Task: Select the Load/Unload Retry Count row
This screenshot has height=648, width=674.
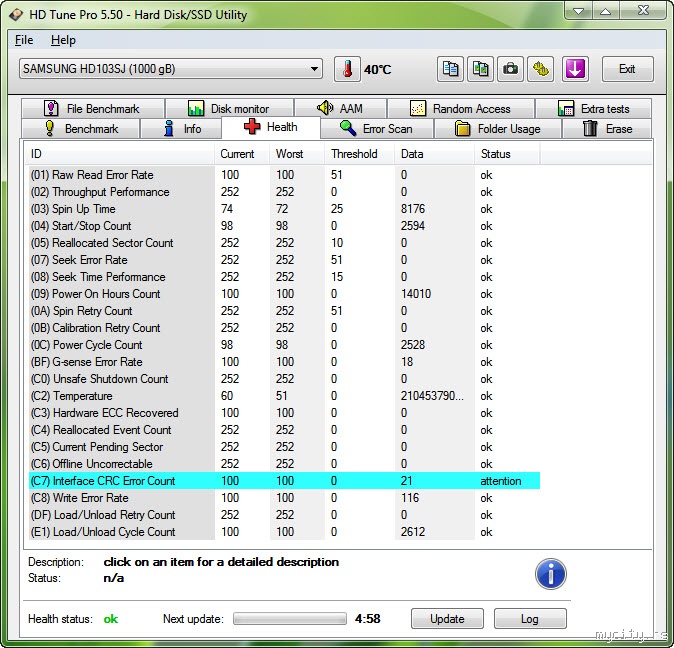Action: (x=285, y=515)
